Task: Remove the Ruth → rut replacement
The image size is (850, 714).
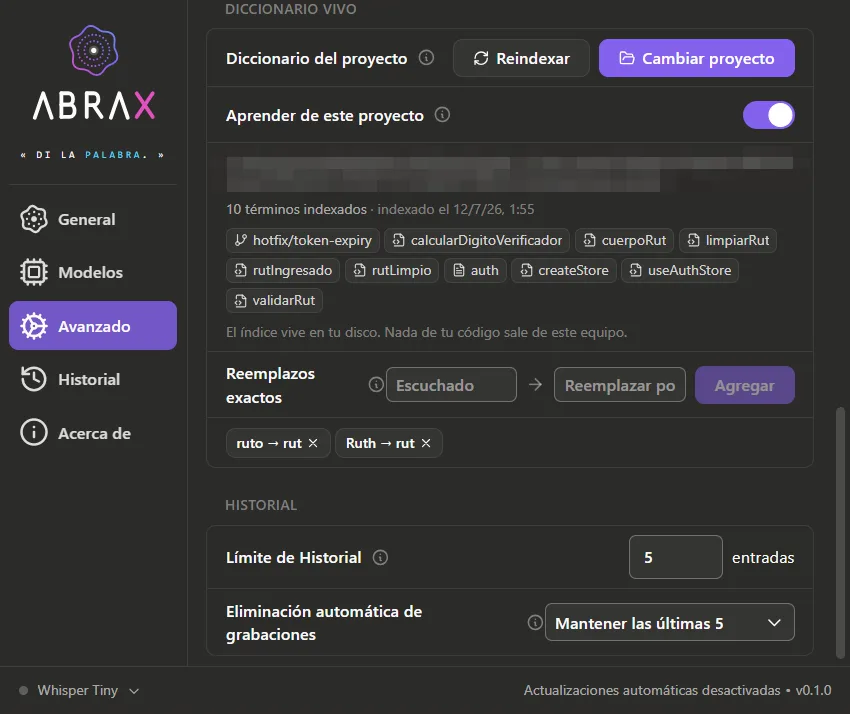Action: coord(426,443)
